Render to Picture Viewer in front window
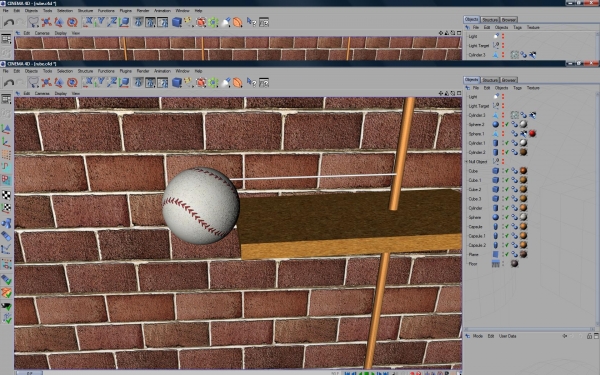 pos(150,82)
